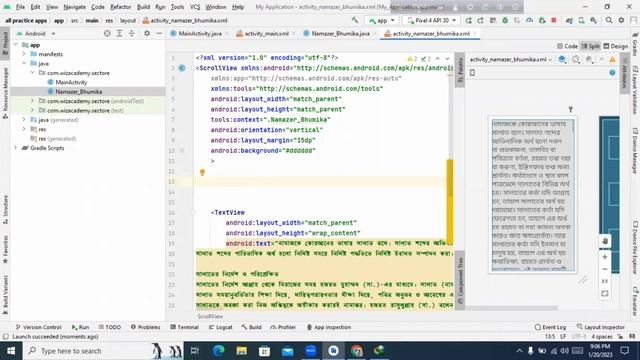Open the Pixel 4 API 30 device dropdown

pyautogui.click(x=432, y=20)
